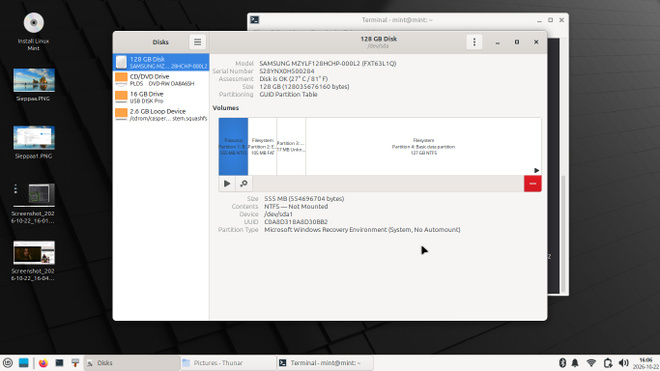Maximize the Disks window
Screen dimensions: 660x371
coord(517,42)
